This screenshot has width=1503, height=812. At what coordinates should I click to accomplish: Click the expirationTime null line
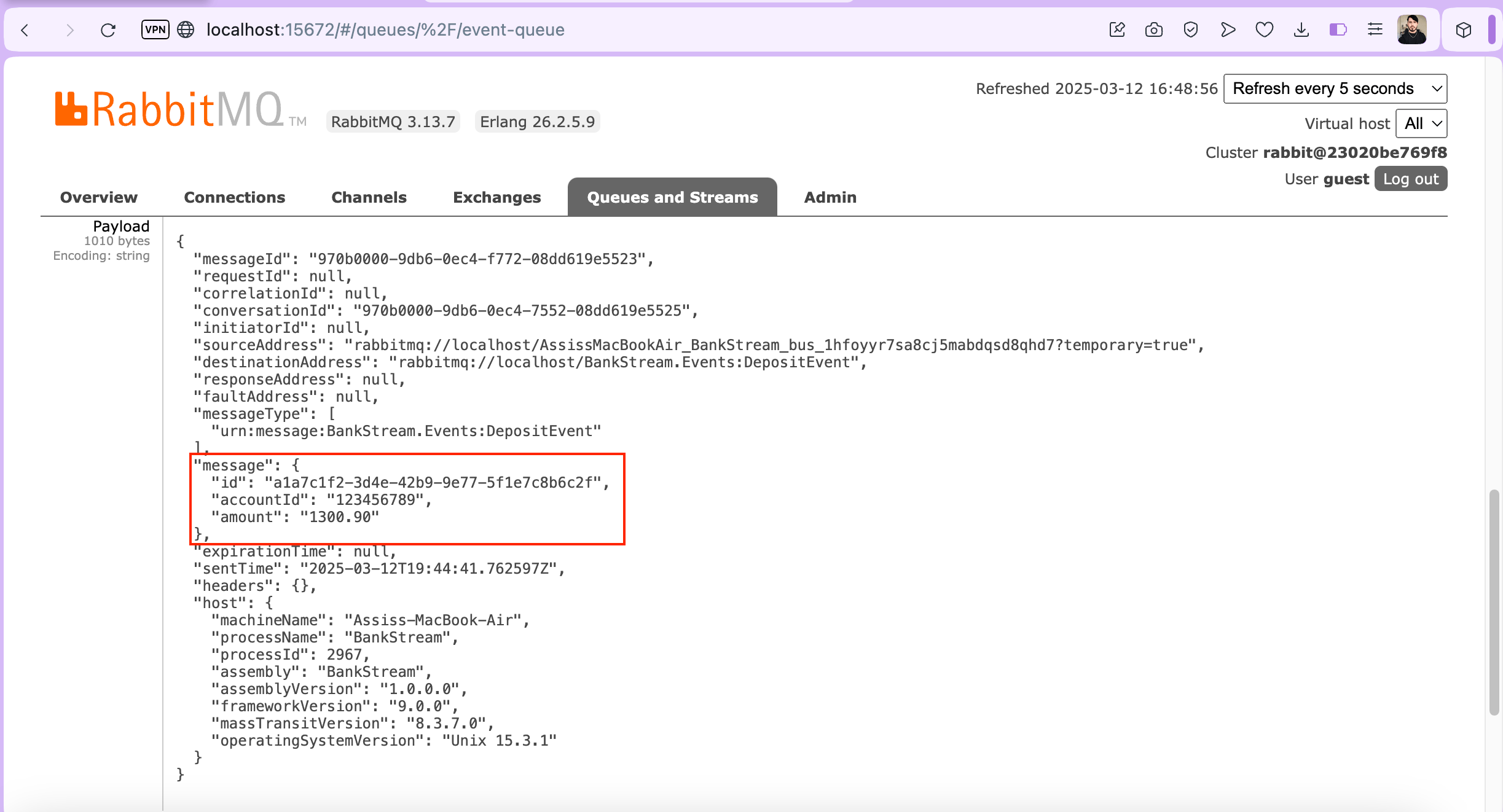(296, 552)
